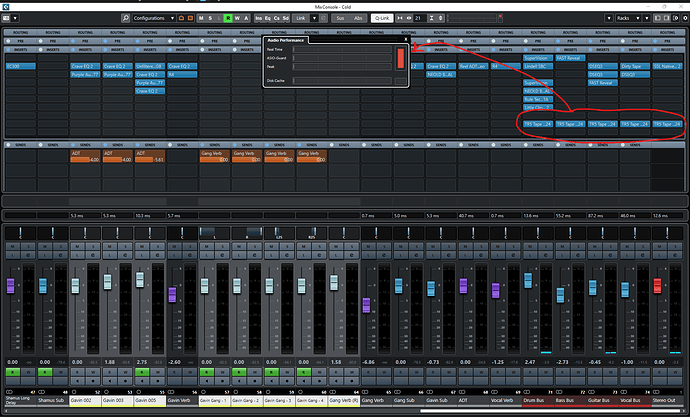Solo the Gavin 003 channel
This screenshot has height=417, width=690.
tap(125, 246)
